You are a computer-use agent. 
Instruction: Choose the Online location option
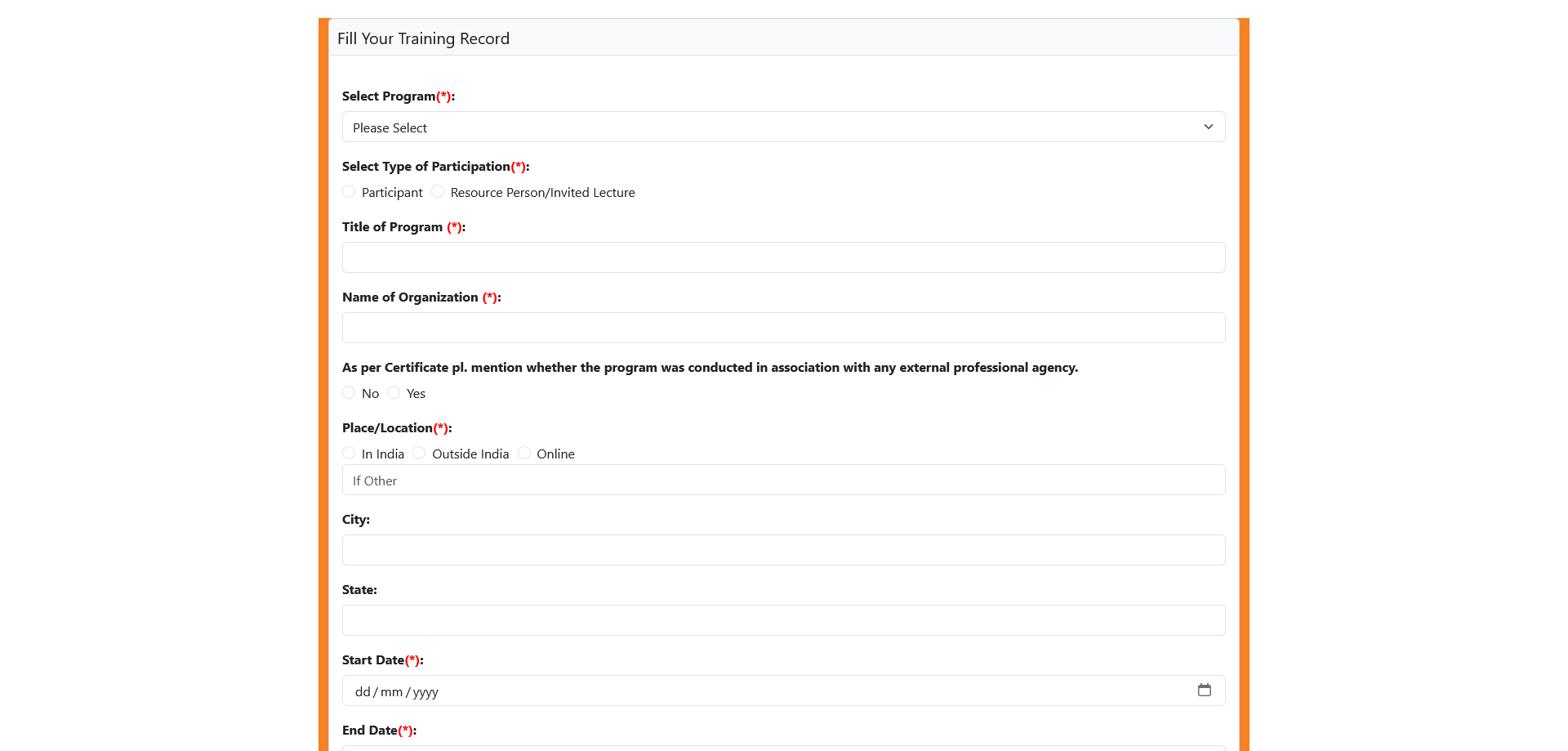(524, 453)
